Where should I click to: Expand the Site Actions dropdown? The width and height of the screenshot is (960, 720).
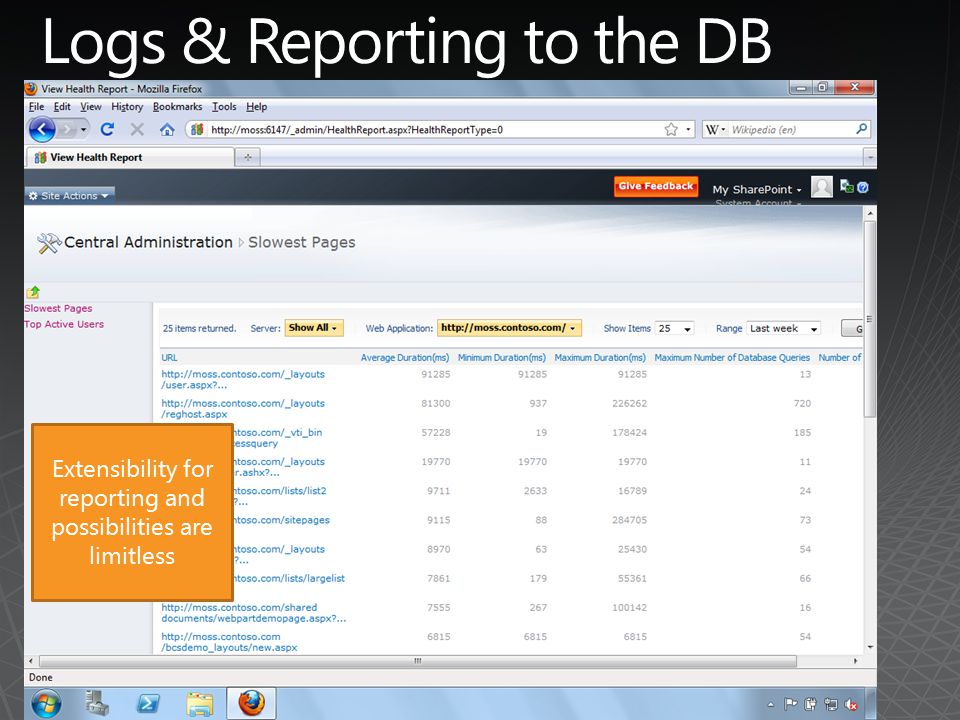pyautogui.click(x=69, y=195)
